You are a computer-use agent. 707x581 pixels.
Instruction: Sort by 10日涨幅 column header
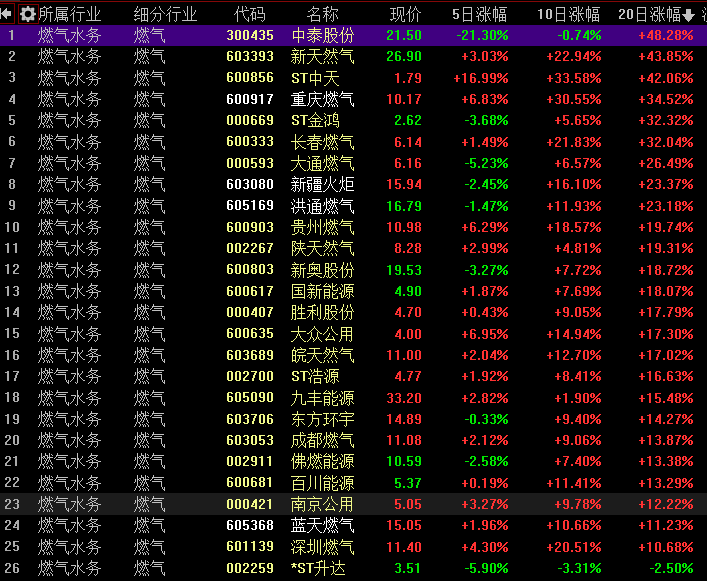(x=569, y=14)
